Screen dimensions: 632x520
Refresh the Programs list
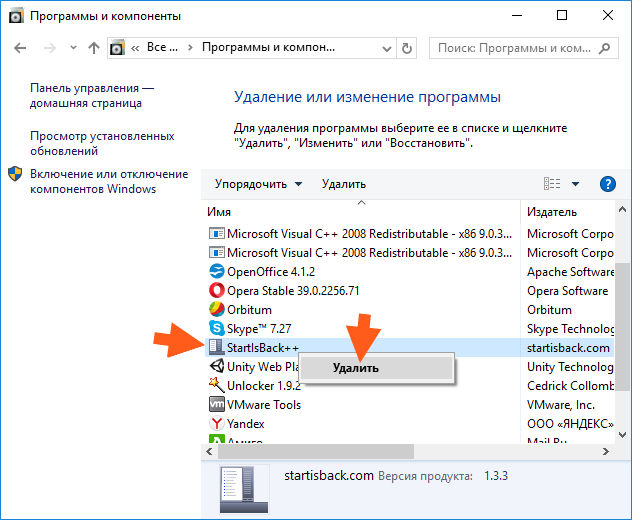coord(407,48)
